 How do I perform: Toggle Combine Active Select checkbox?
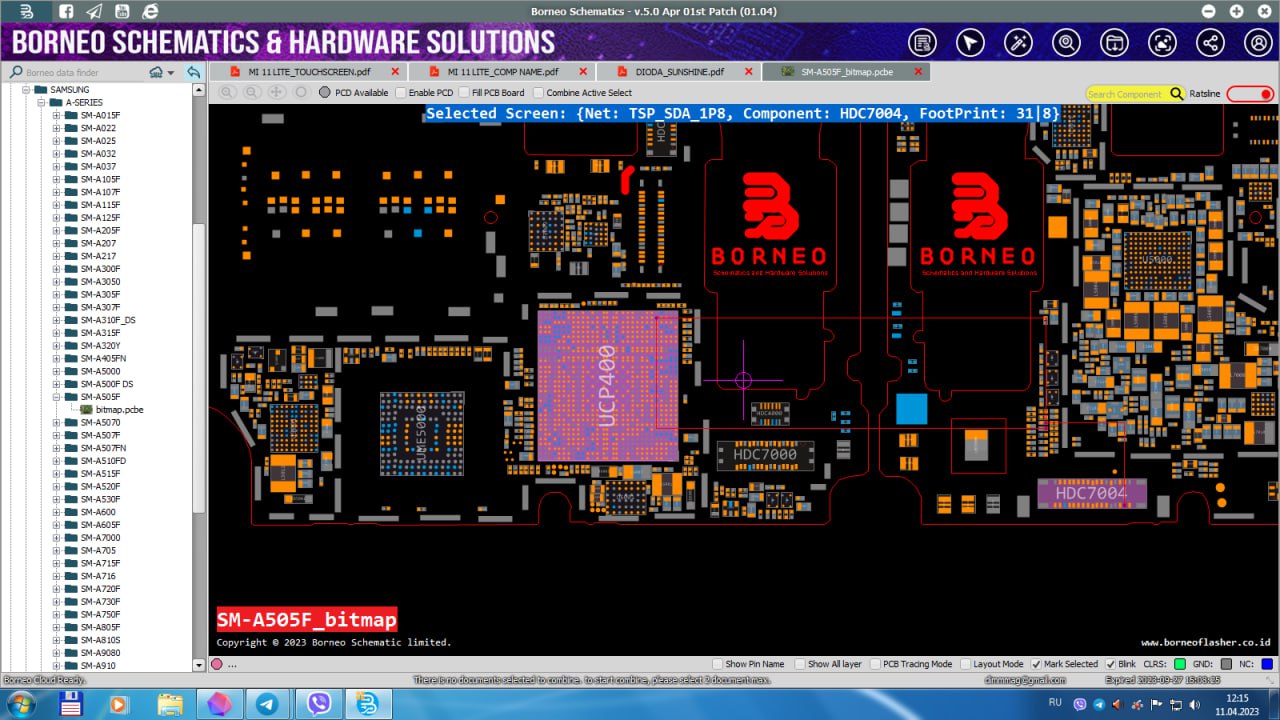coord(539,93)
